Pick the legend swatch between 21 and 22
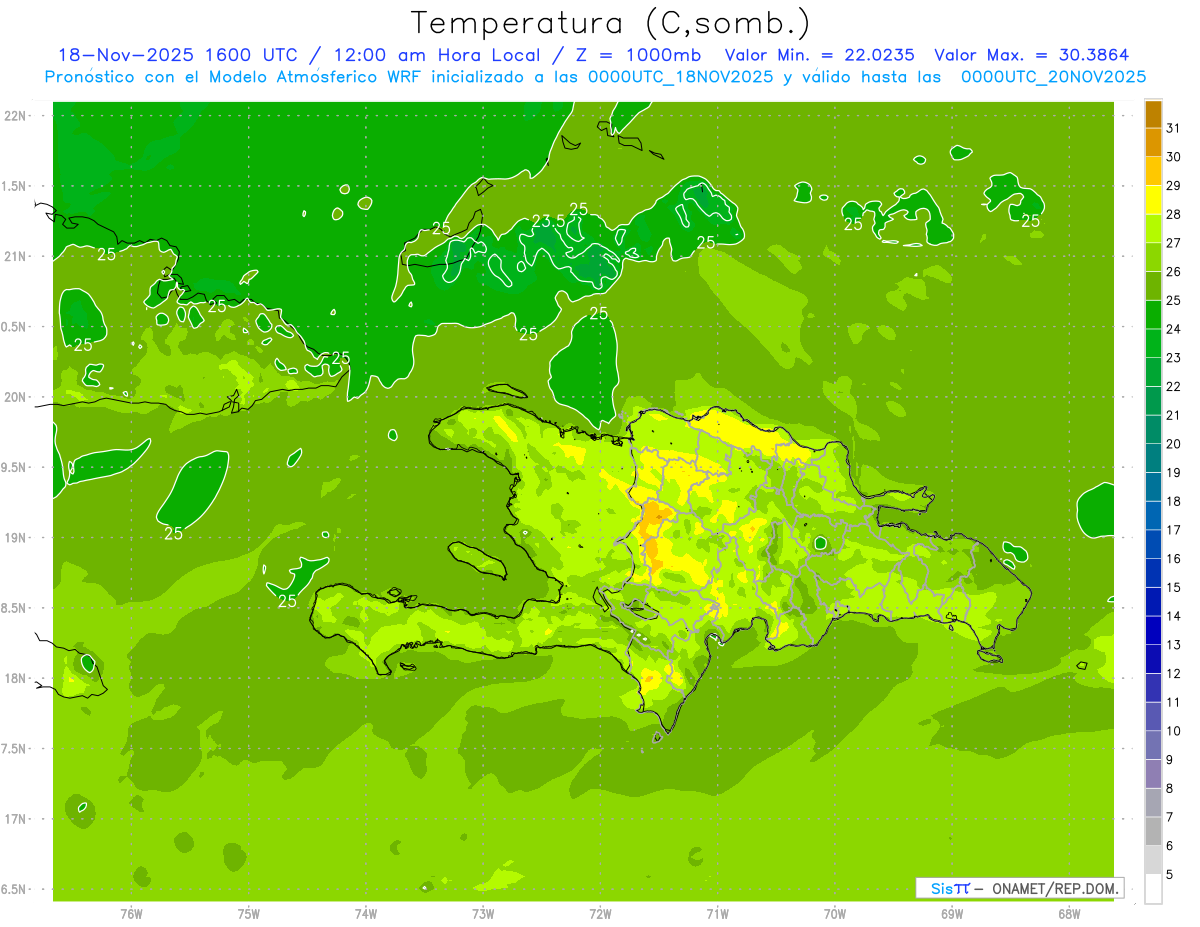Screen dimensions: 1200x927 pyautogui.click(x=1153, y=401)
